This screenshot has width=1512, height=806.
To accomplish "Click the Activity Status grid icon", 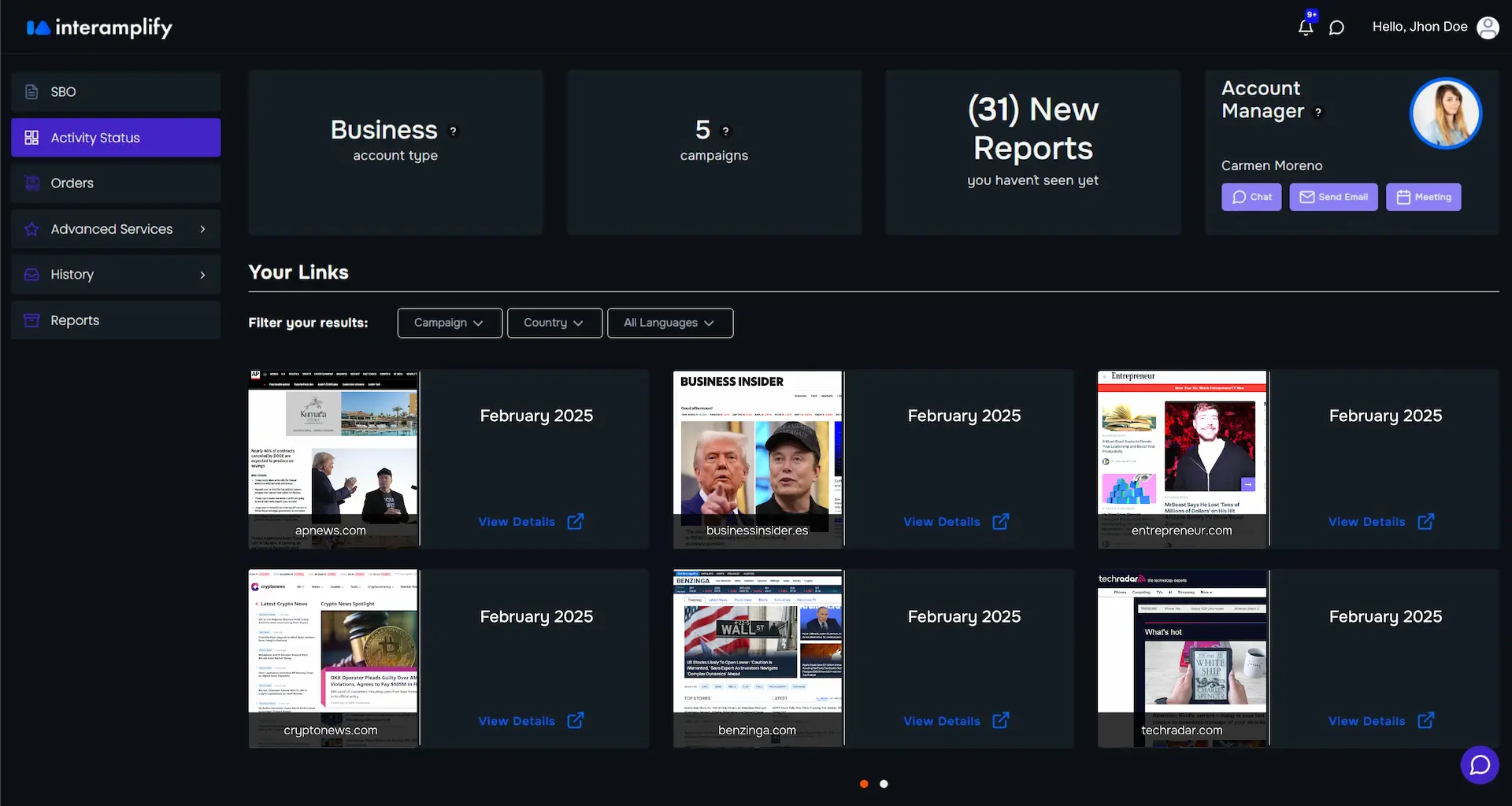I will click(31, 138).
